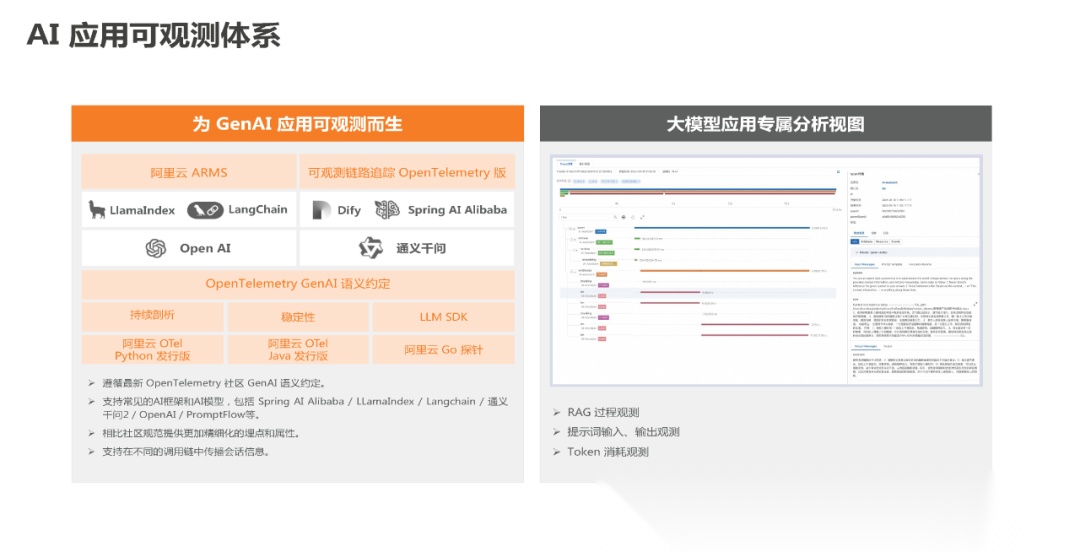Click the LangChain parrot-and-chain logo
Image resolution: width=1080 pixels, height=552 pixels.
pyautogui.click(x=205, y=209)
